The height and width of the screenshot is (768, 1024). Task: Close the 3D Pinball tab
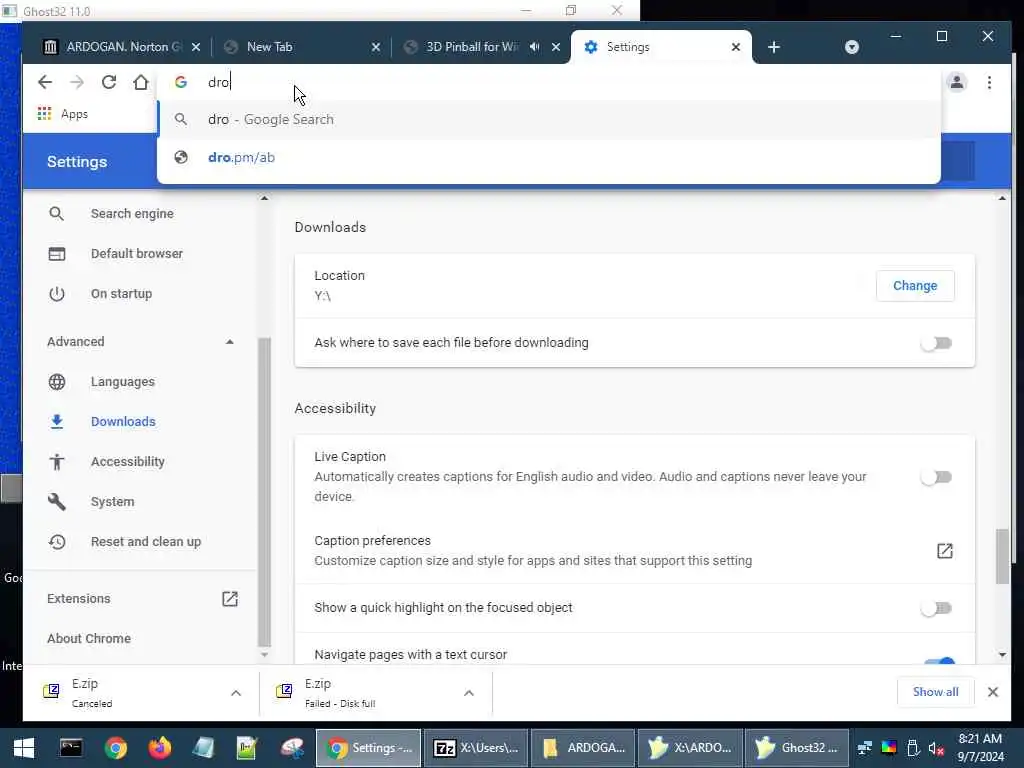556,47
